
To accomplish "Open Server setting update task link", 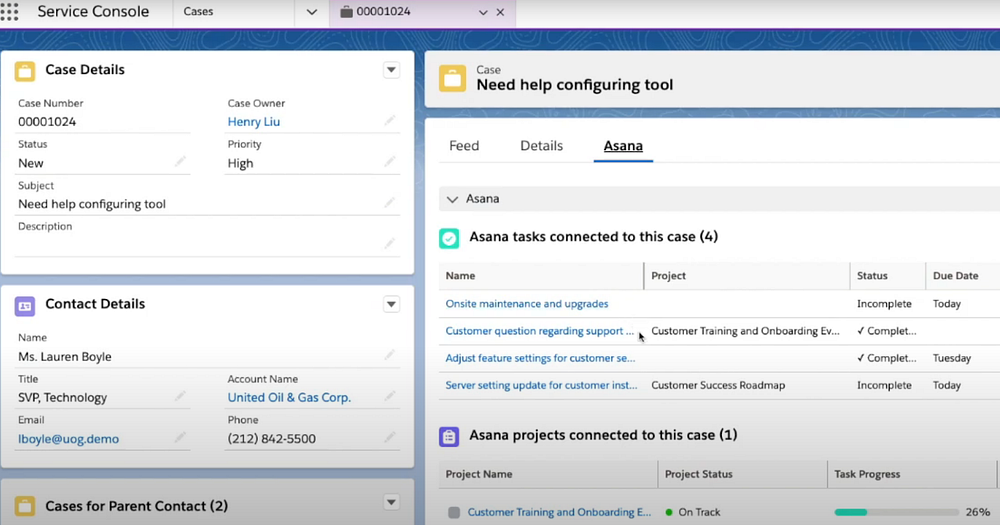I will click(541, 385).
